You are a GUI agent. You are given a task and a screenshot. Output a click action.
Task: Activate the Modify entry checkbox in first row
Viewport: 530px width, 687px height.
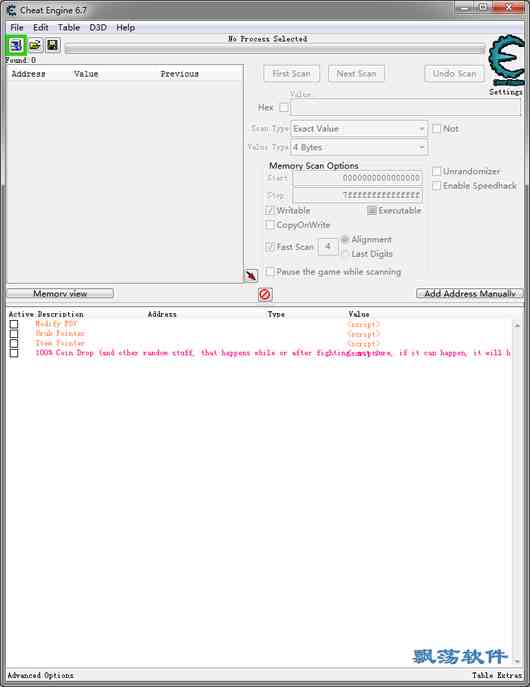(x=14, y=324)
